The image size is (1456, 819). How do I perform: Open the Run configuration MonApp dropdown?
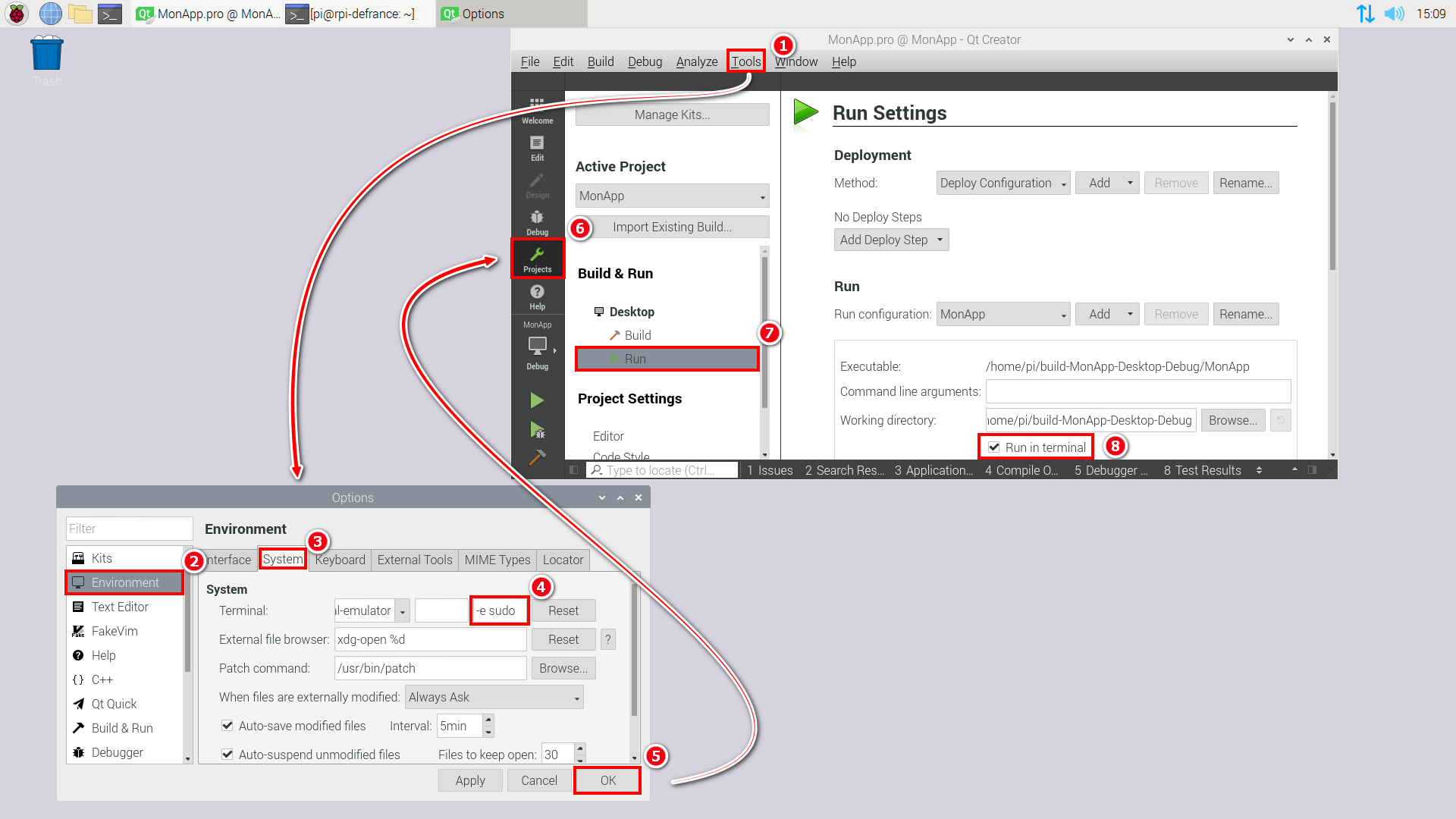[x=1003, y=314]
